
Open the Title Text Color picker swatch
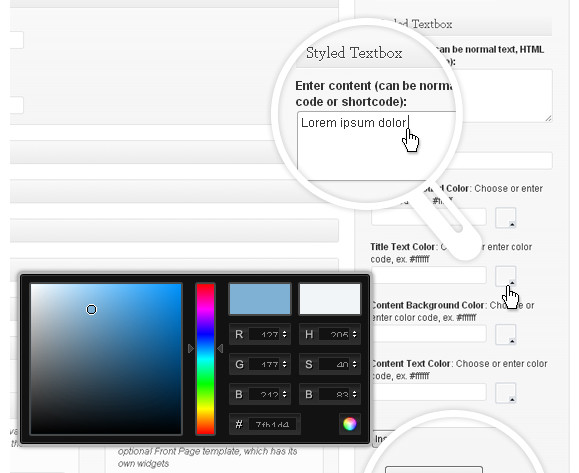pyautogui.click(x=505, y=276)
